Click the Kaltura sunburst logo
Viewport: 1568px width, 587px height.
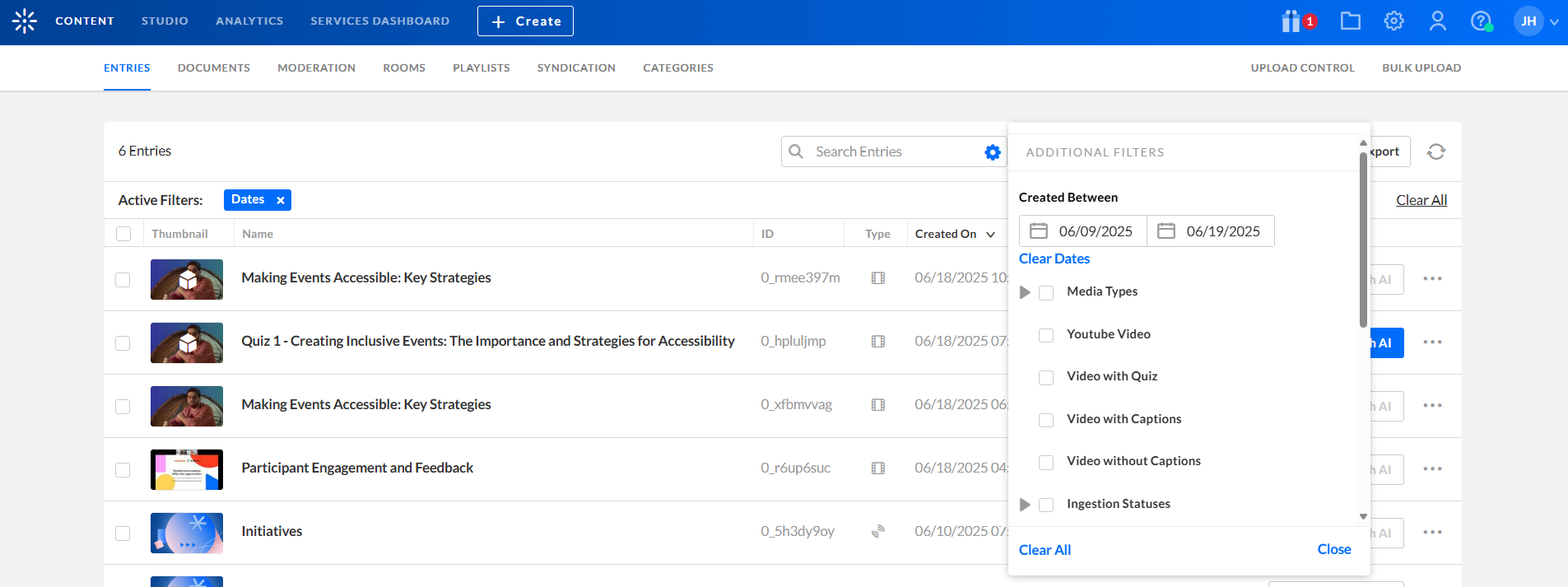[25, 21]
